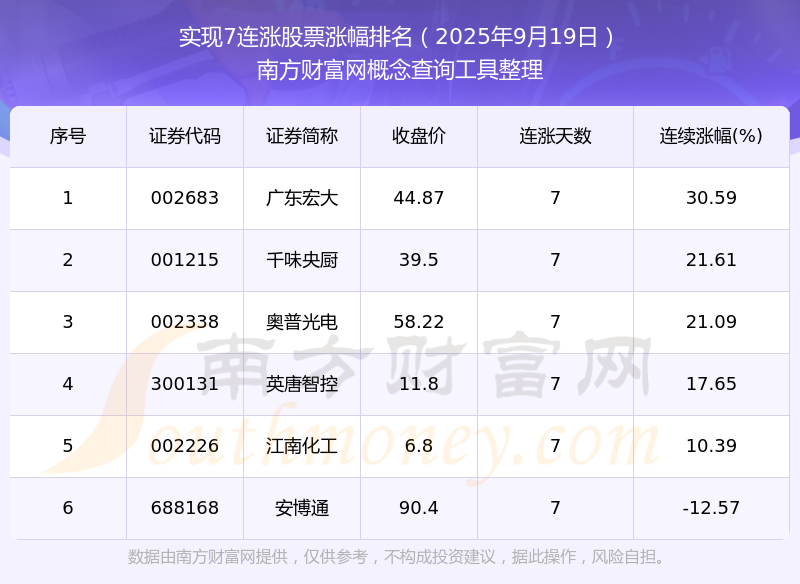Screen dimensions: 800x584
Task: Click the disclaimer text 数据由南方财富网提供
Action: 208,556
